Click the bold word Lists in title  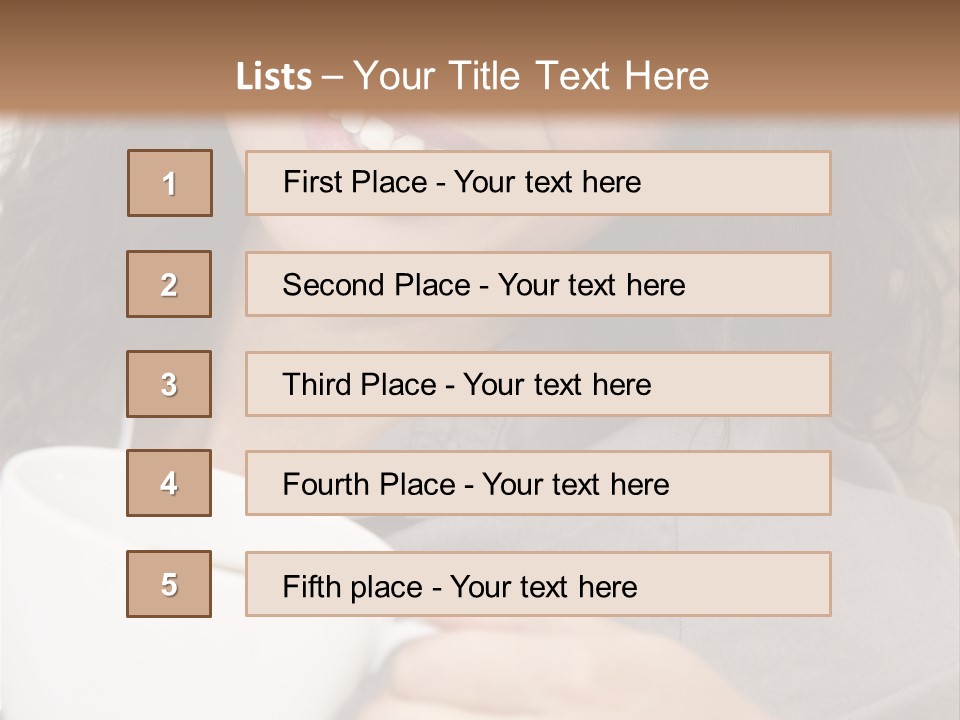tap(274, 77)
